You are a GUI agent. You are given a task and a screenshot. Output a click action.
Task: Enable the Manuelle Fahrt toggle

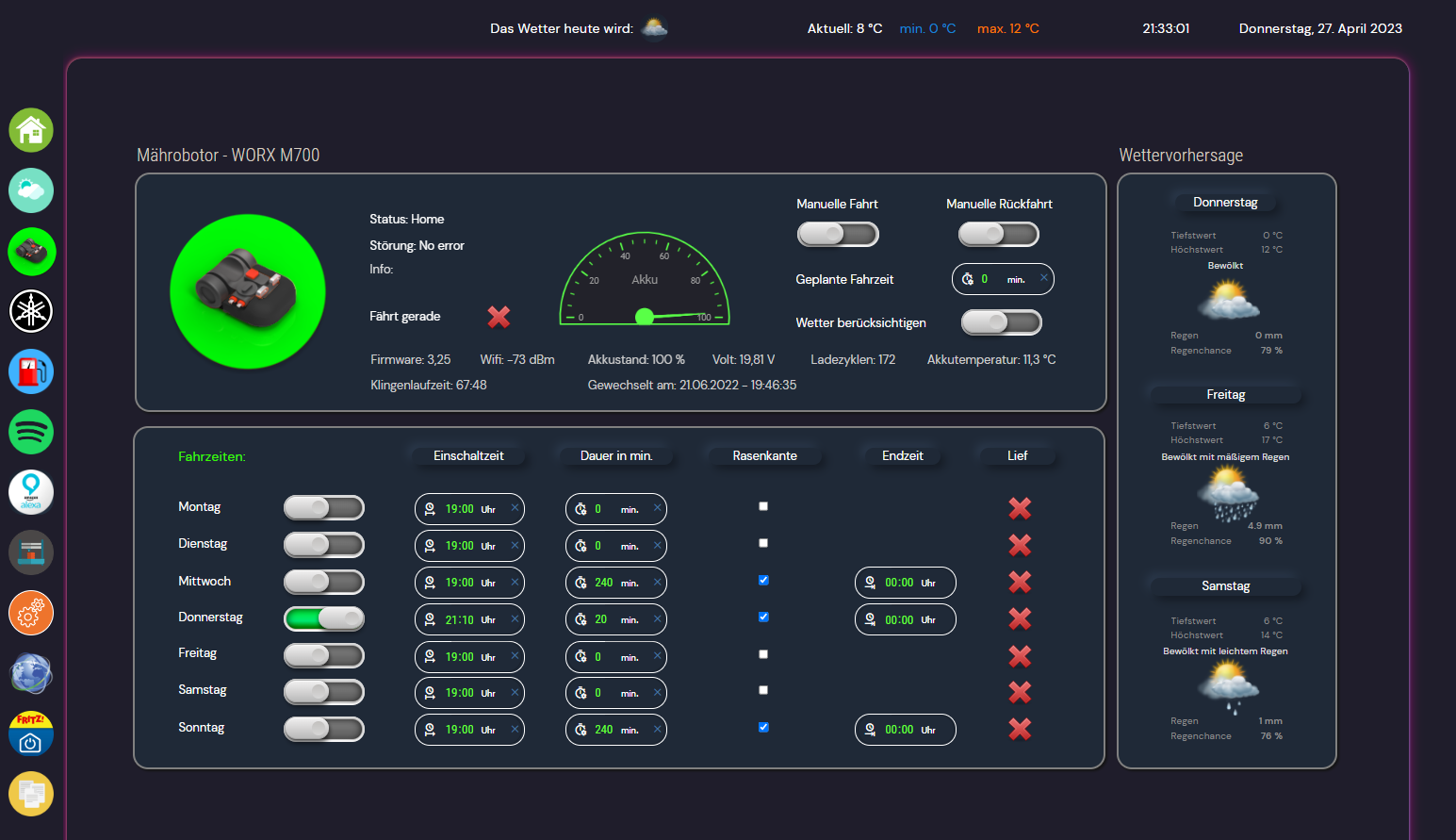coord(837,234)
